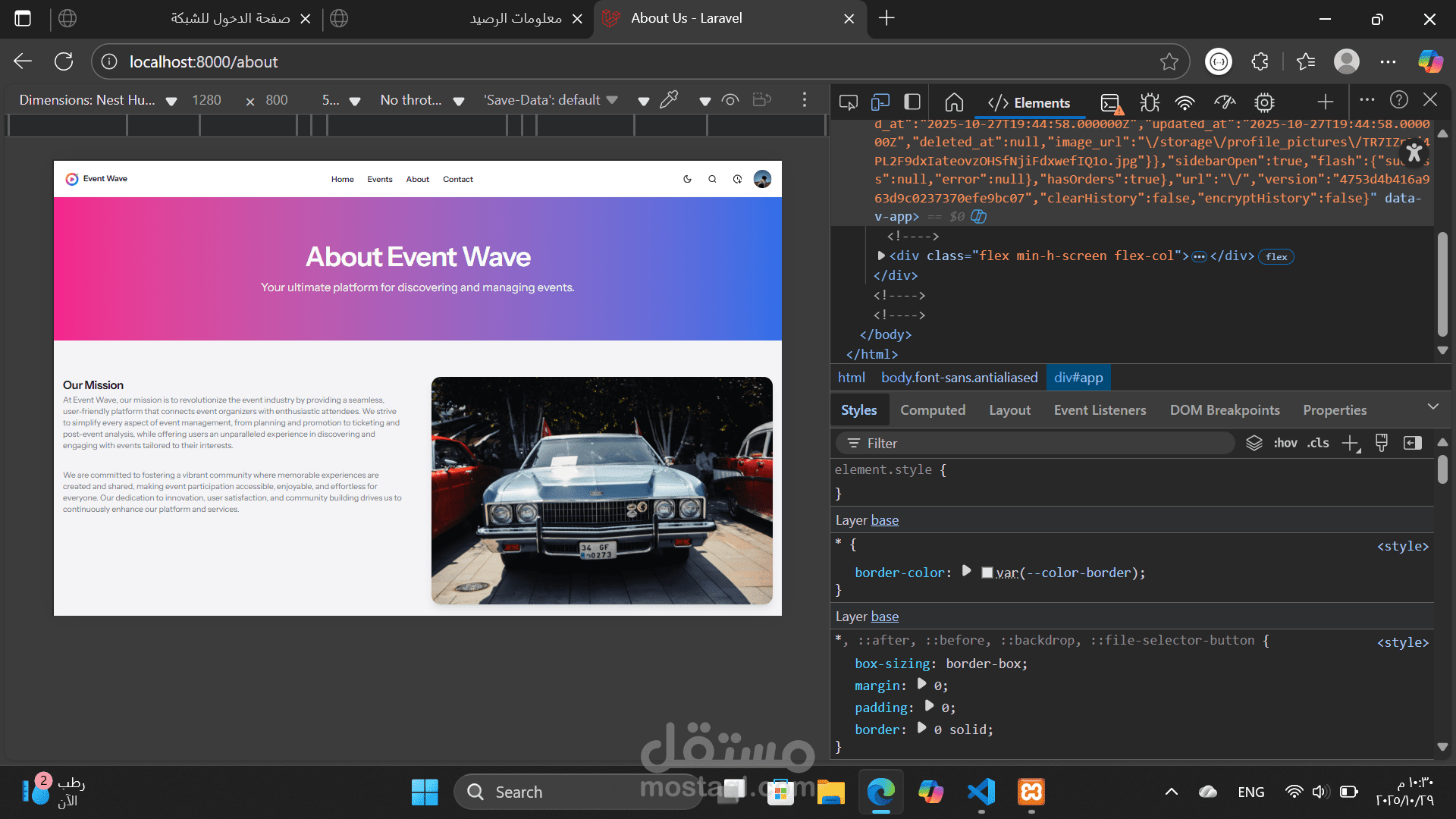Activate the inspect element picker tool
Image resolution: width=1456 pixels, height=819 pixels.
(848, 102)
